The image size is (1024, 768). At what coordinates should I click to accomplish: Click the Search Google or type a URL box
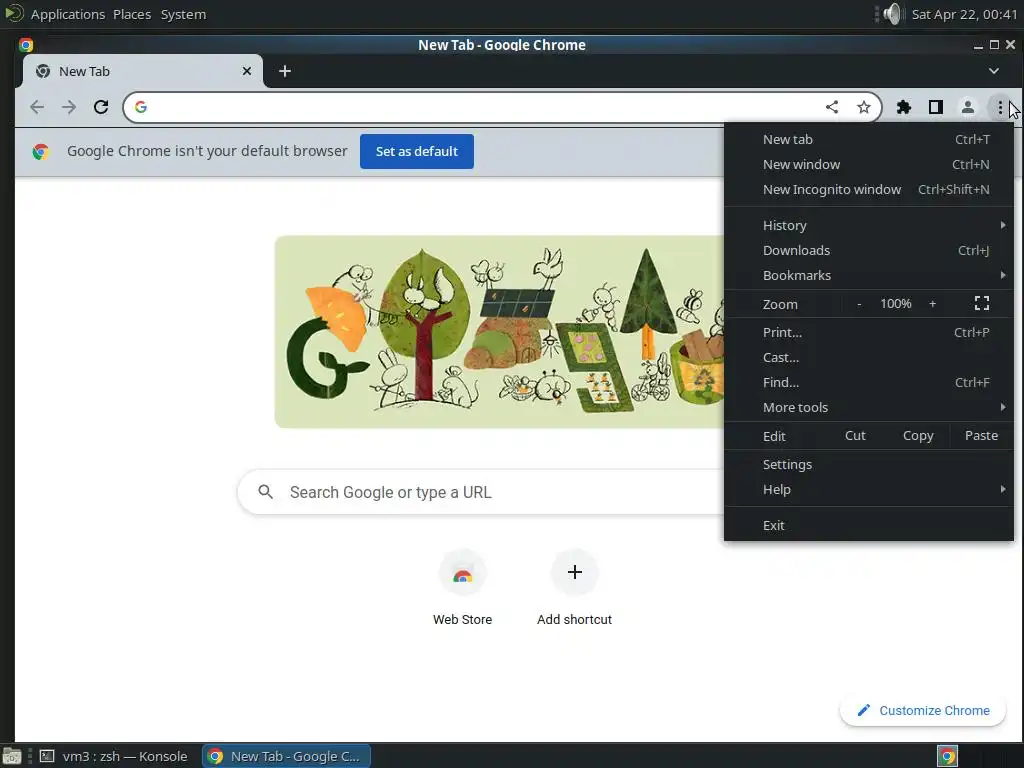click(483, 492)
